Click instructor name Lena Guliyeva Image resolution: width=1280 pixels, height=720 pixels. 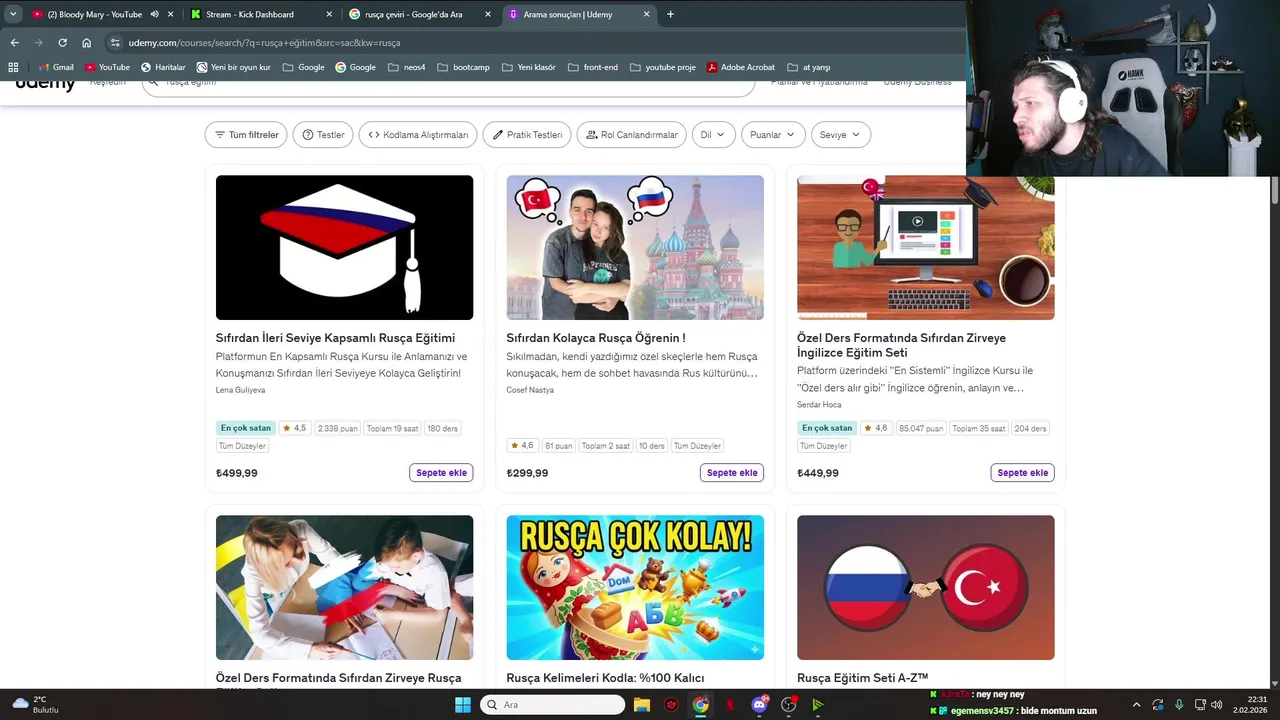pos(240,390)
